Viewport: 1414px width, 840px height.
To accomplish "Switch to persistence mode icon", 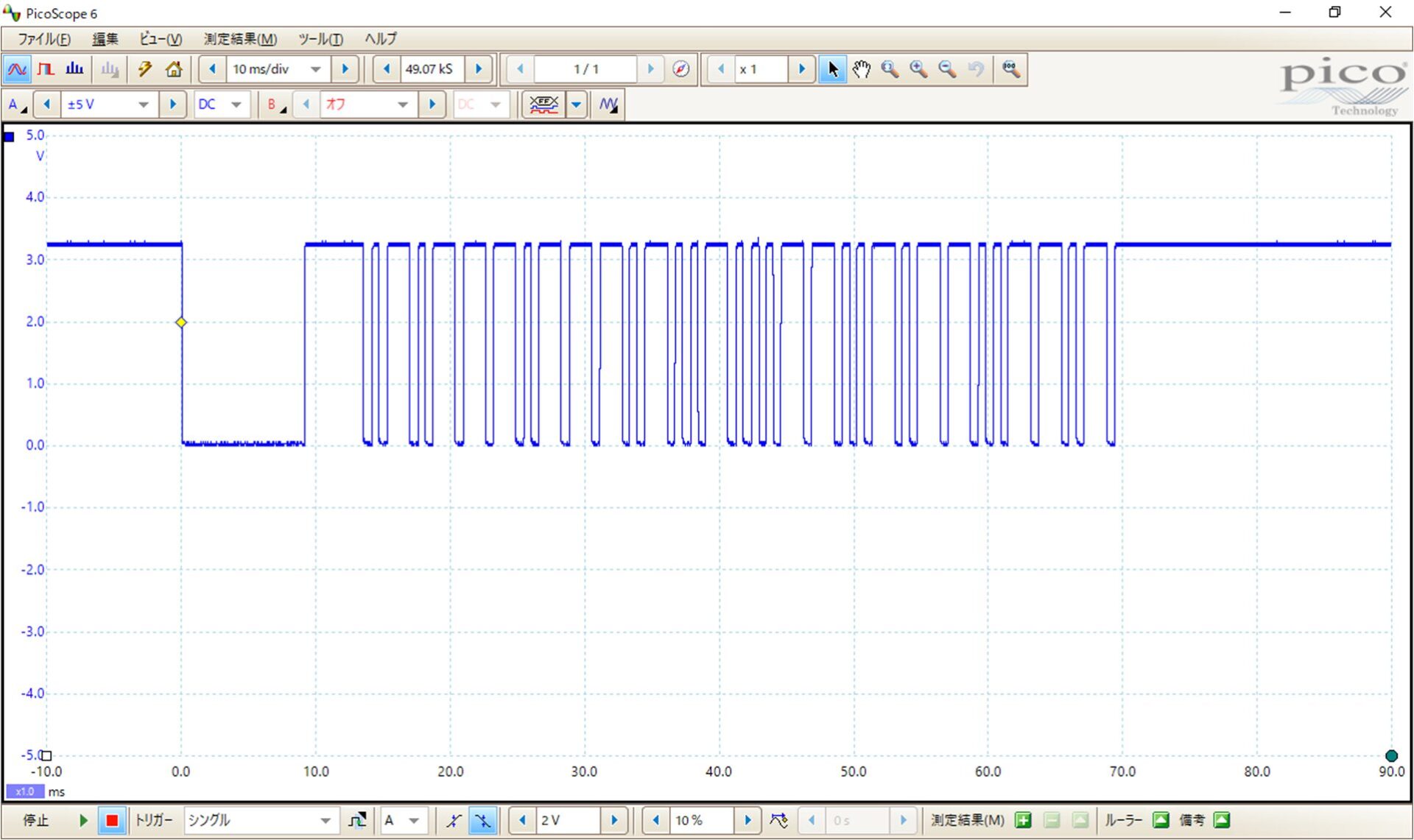I will tap(46, 69).
